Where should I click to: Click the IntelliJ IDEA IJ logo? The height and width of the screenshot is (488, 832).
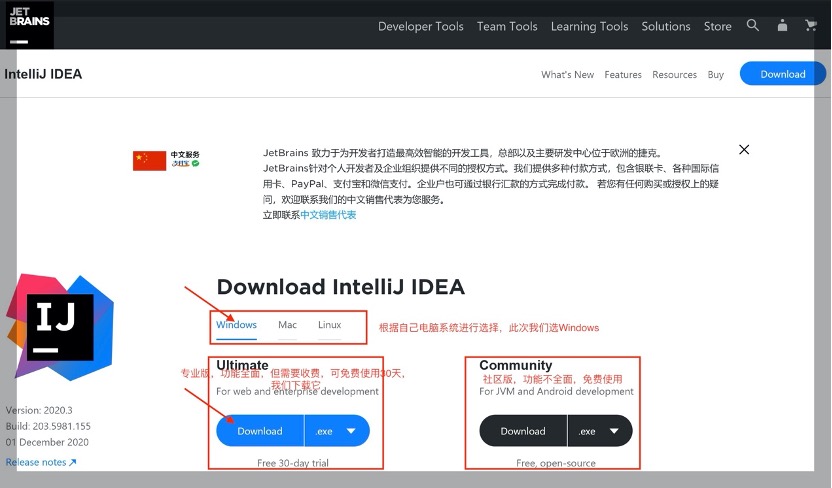[x=60, y=327]
